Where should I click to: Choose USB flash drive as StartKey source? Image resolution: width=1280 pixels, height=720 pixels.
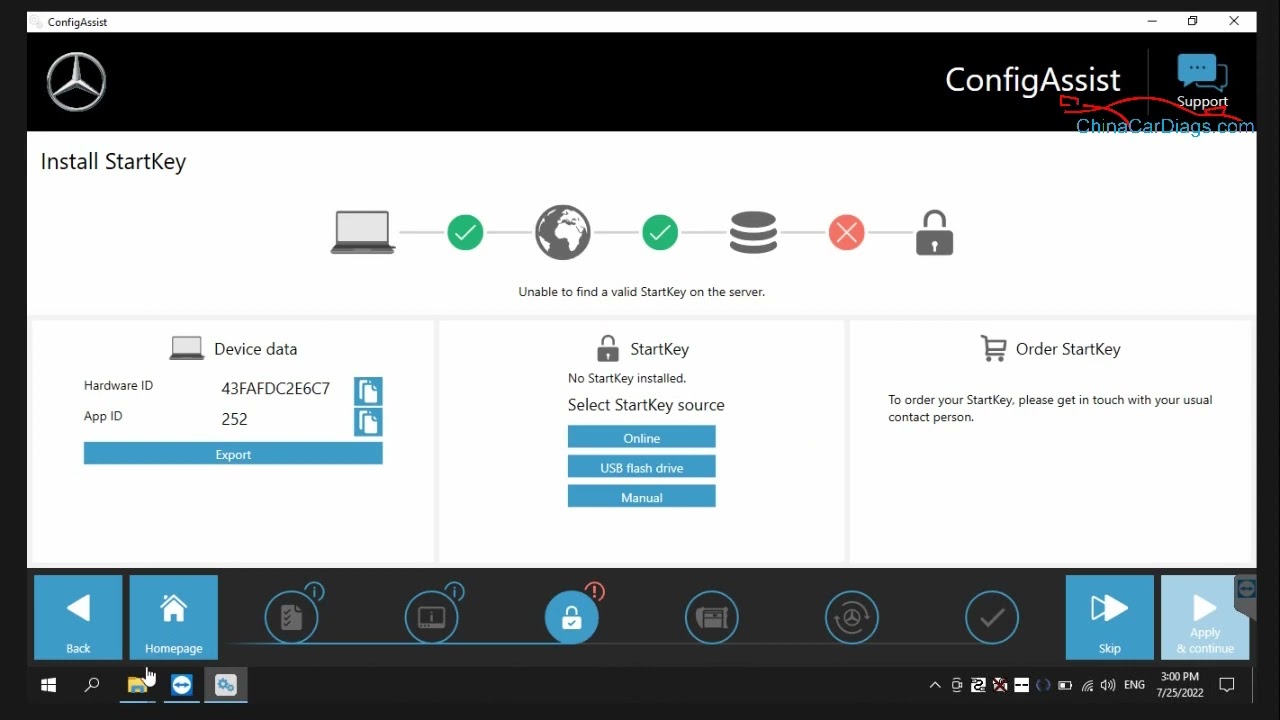click(642, 467)
